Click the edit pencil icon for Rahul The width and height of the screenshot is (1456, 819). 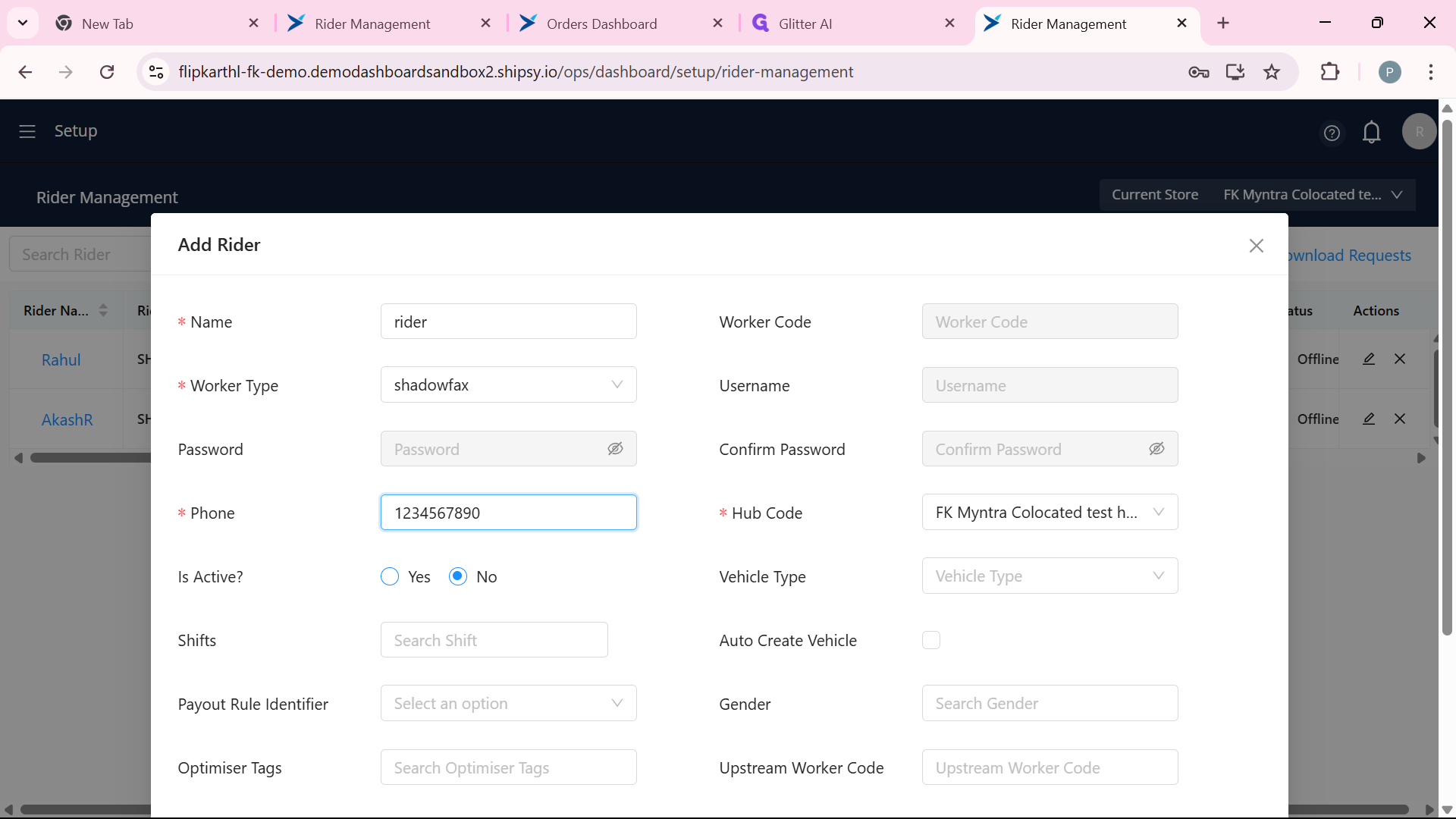pos(1368,359)
